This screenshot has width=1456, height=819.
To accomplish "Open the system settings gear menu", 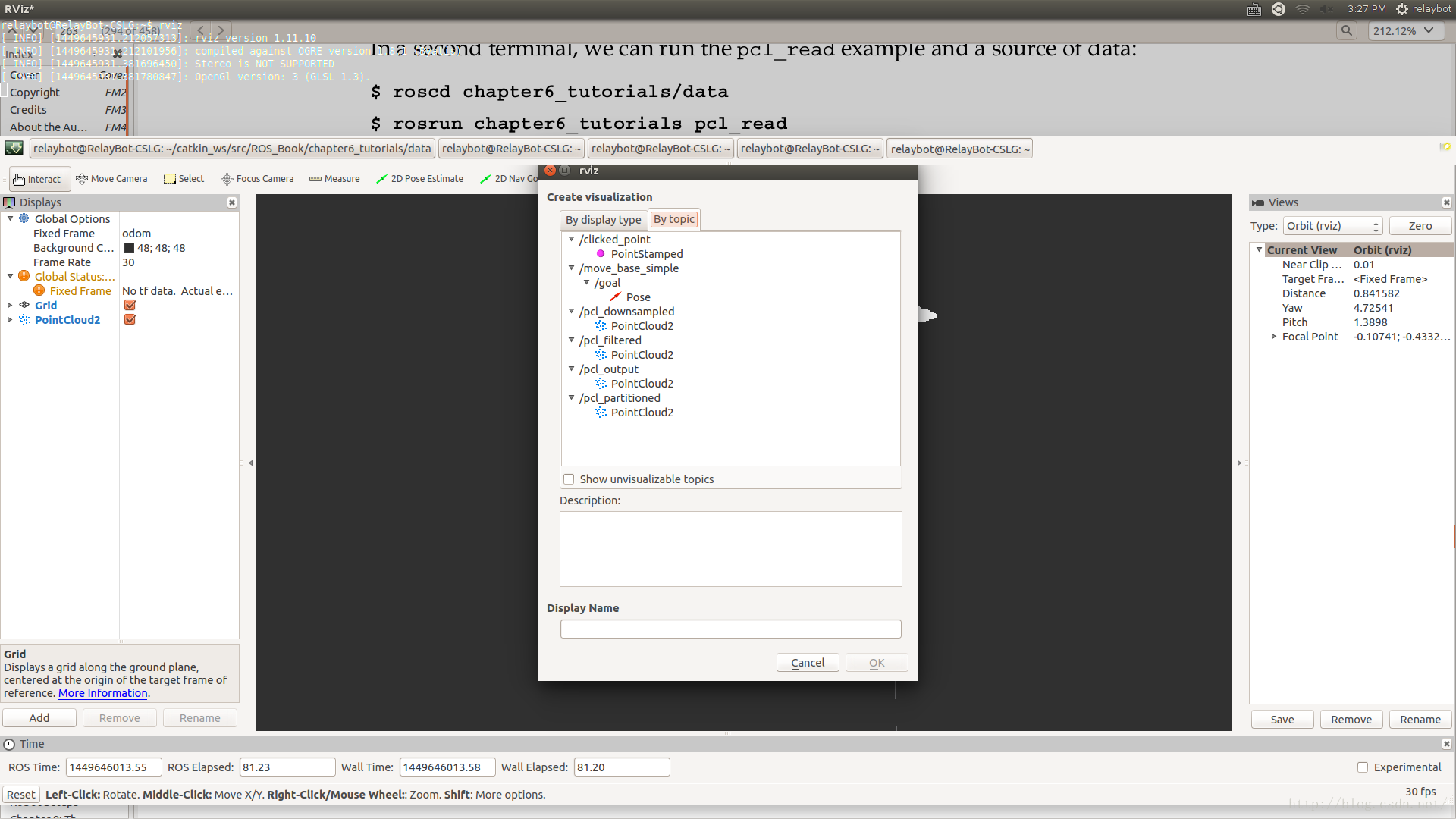I will point(1402,9).
